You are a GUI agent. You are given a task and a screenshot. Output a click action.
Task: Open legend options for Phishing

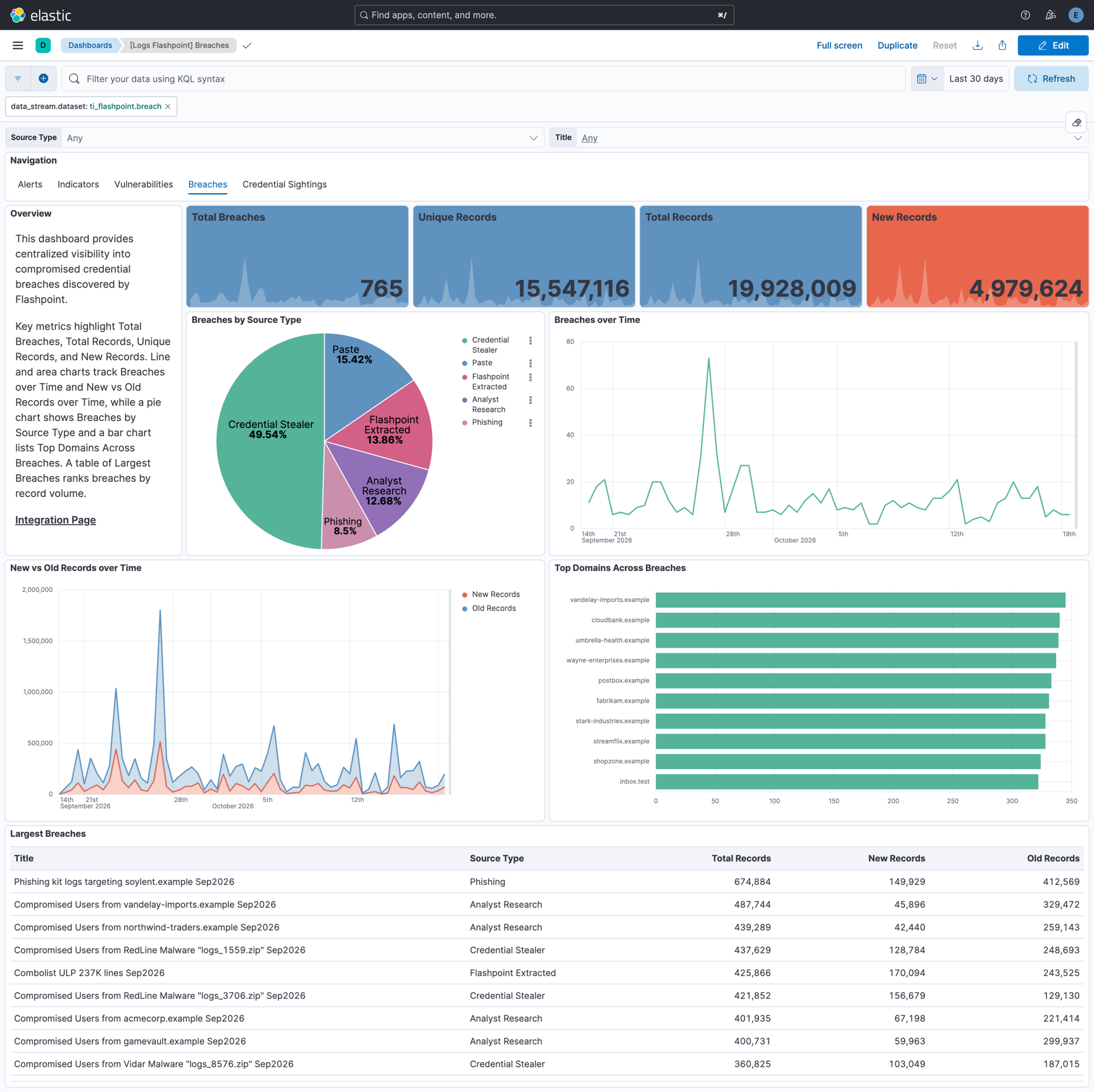[531, 423]
